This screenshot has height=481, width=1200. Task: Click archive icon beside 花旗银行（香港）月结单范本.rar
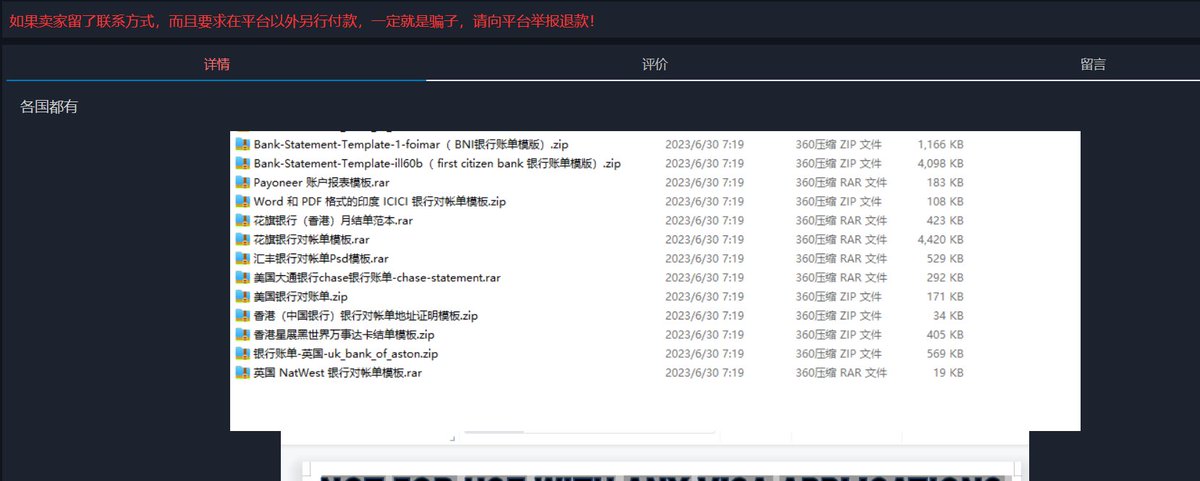[x=241, y=220]
